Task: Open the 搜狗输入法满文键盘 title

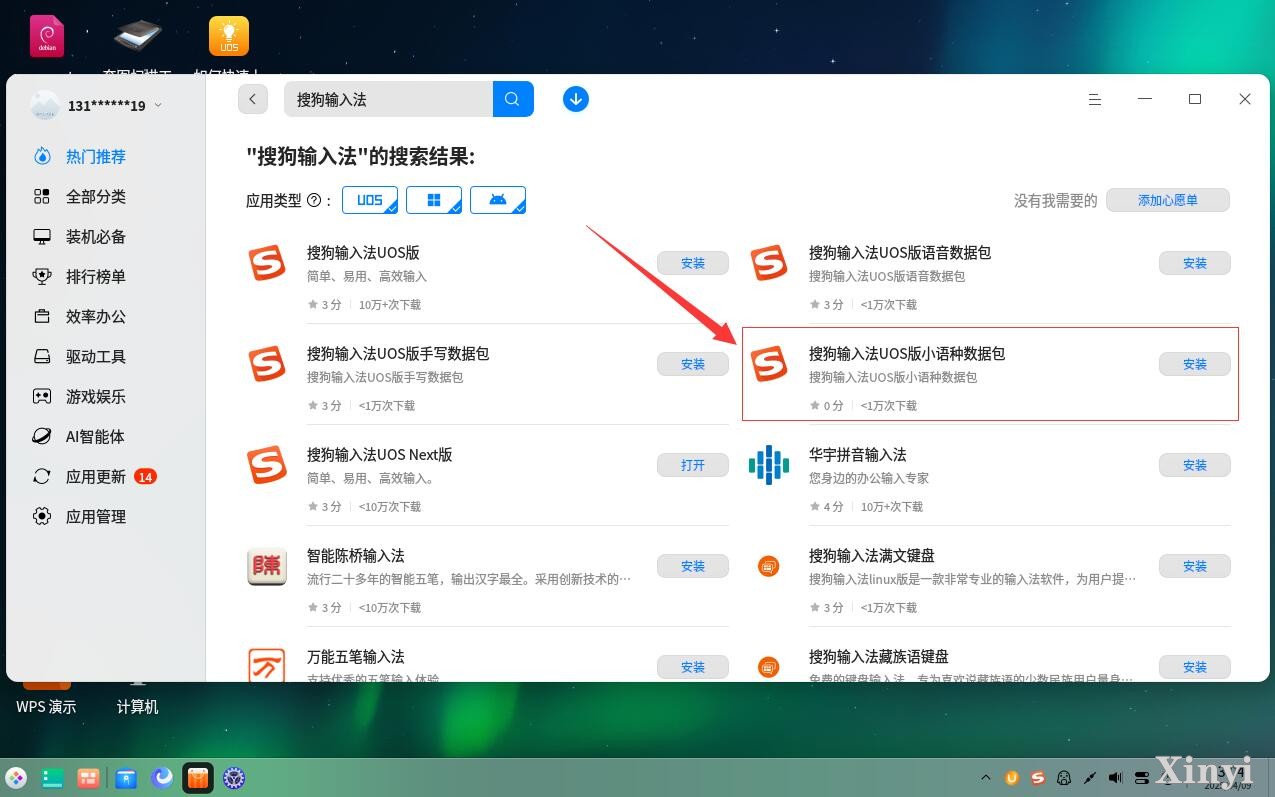Action: (872, 556)
